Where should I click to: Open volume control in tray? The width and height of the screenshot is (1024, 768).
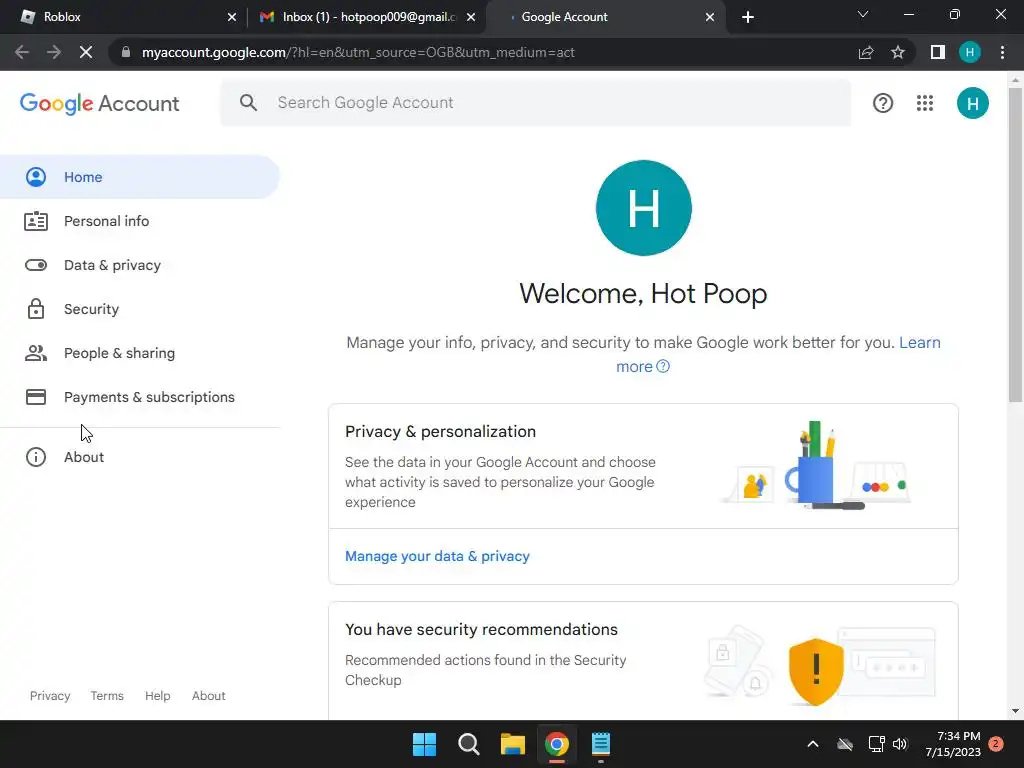point(900,744)
